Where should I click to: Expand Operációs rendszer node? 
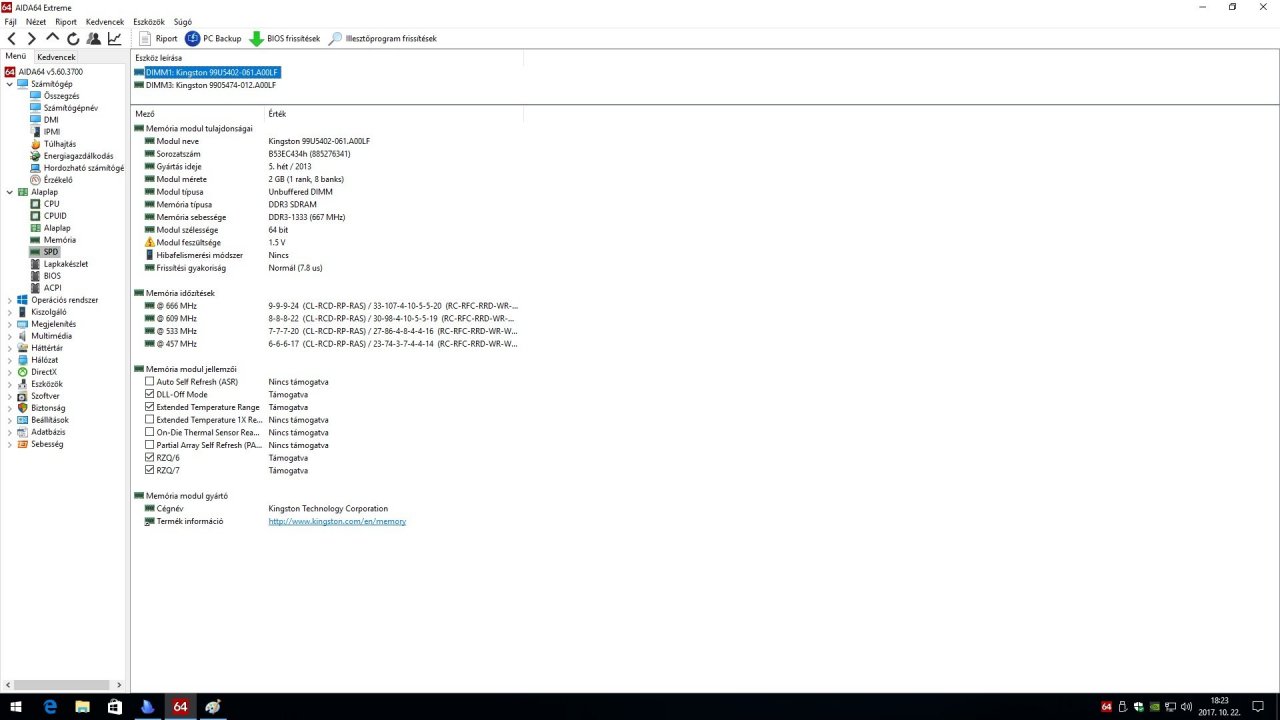[x=10, y=300]
